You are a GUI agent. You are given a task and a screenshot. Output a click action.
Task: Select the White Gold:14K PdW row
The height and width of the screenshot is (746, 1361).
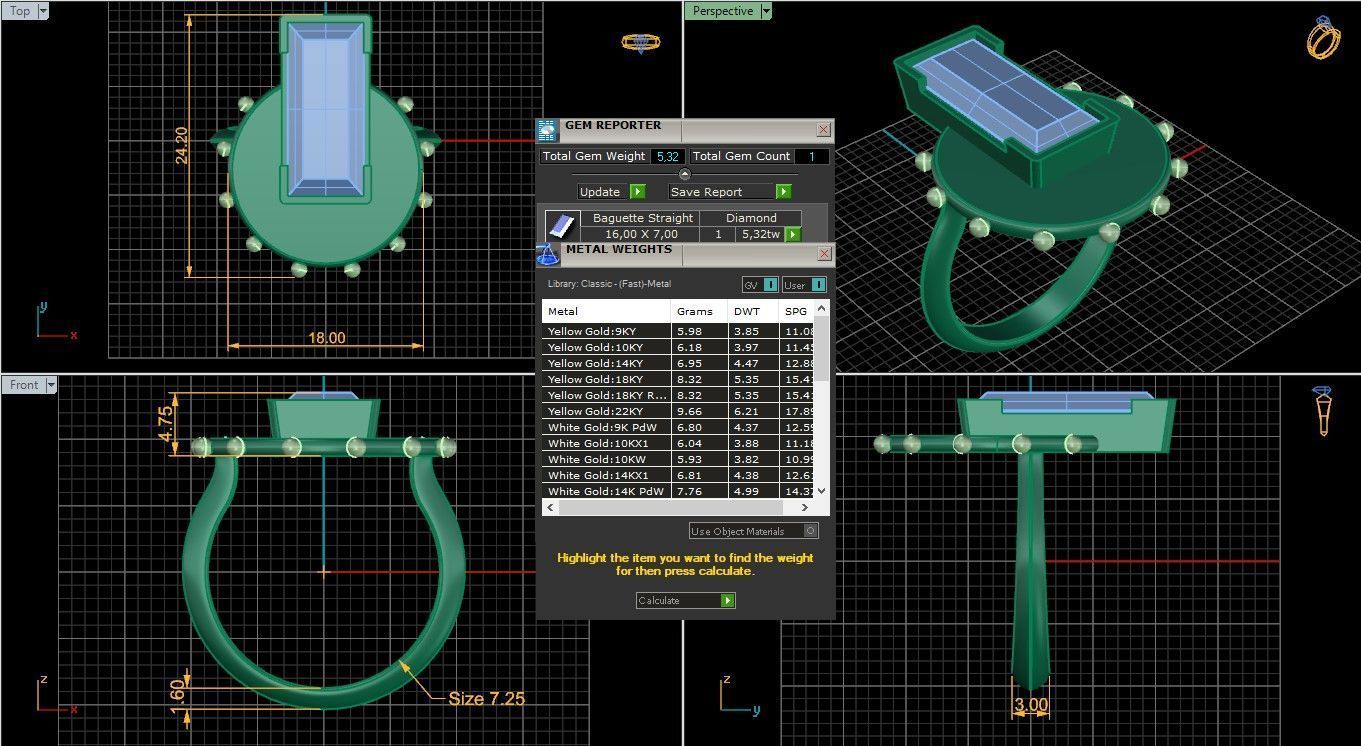point(679,491)
